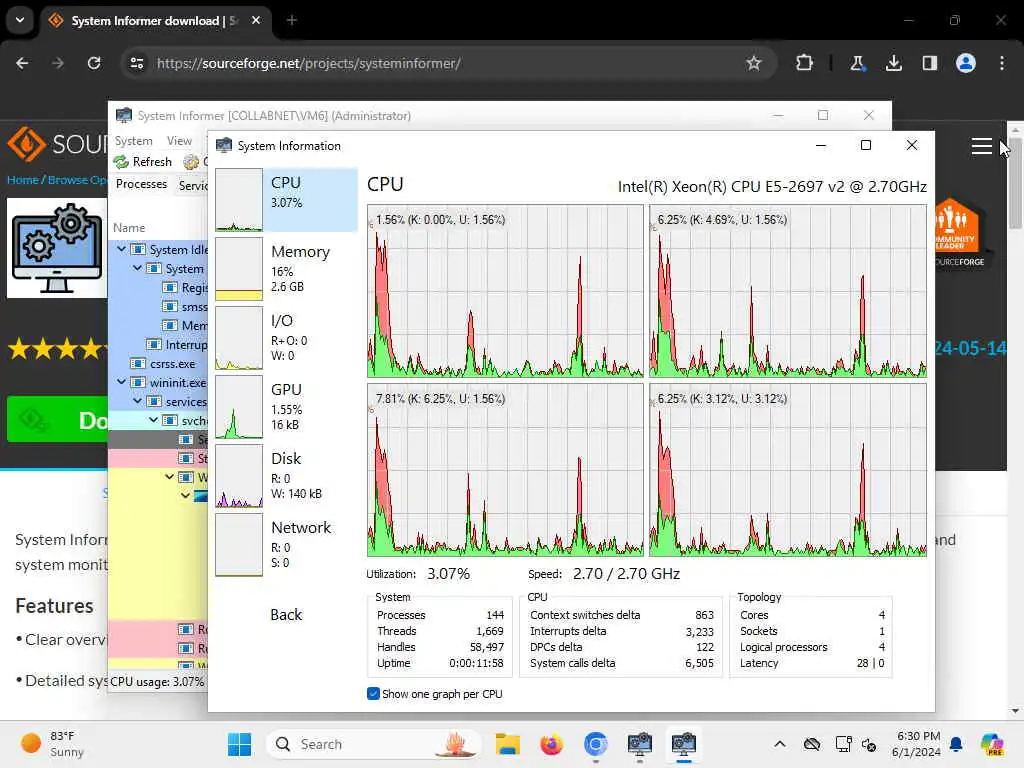Bookmark this page with the star icon
This screenshot has width=1024, height=768.
coord(754,63)
